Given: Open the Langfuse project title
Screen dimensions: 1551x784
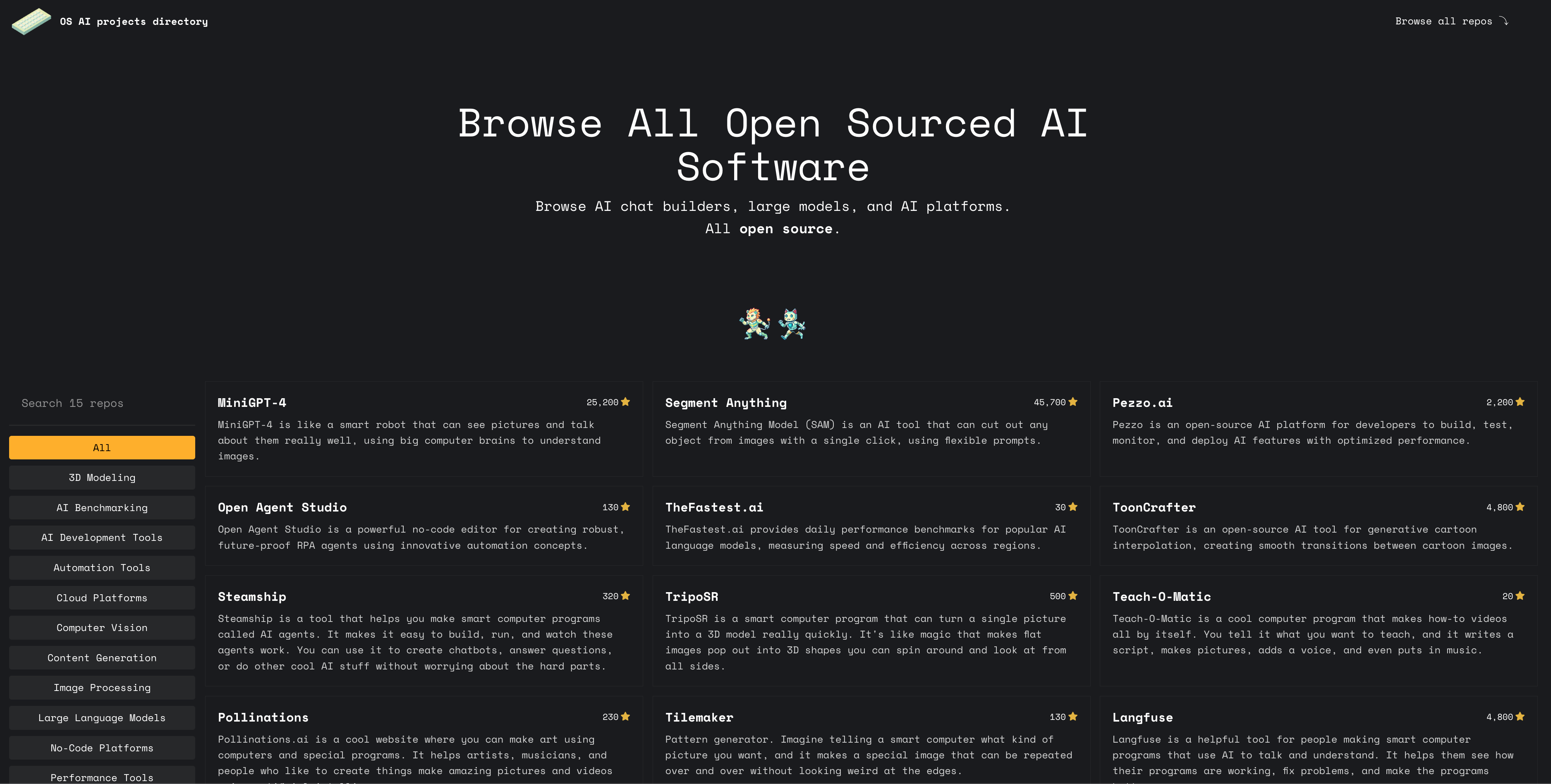Looking at the screenshot, I should pos(1142,718).
